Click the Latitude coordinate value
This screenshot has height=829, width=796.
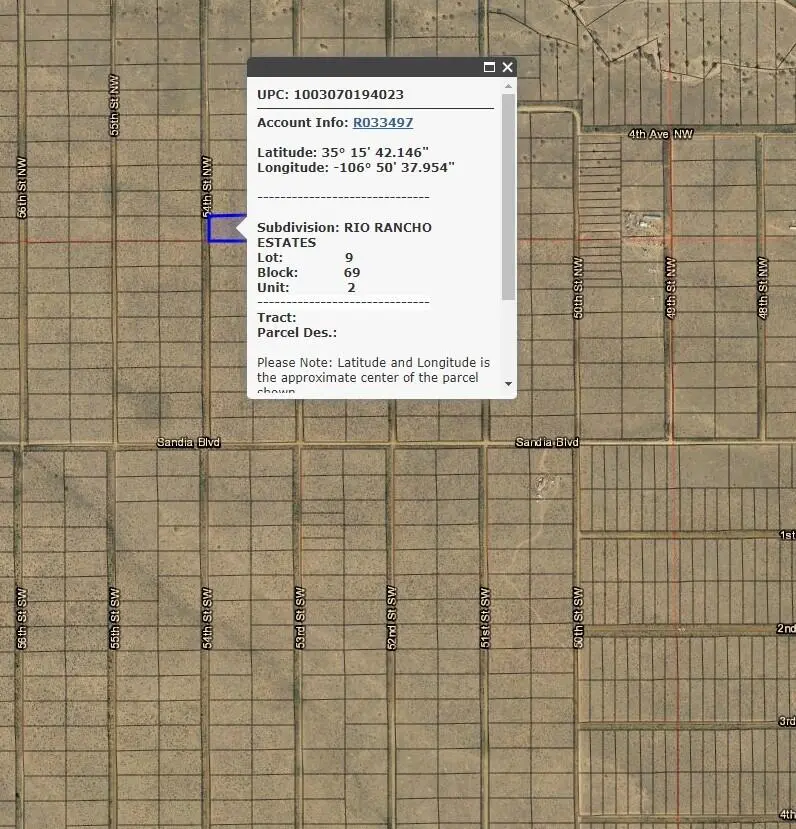point(388,153)
